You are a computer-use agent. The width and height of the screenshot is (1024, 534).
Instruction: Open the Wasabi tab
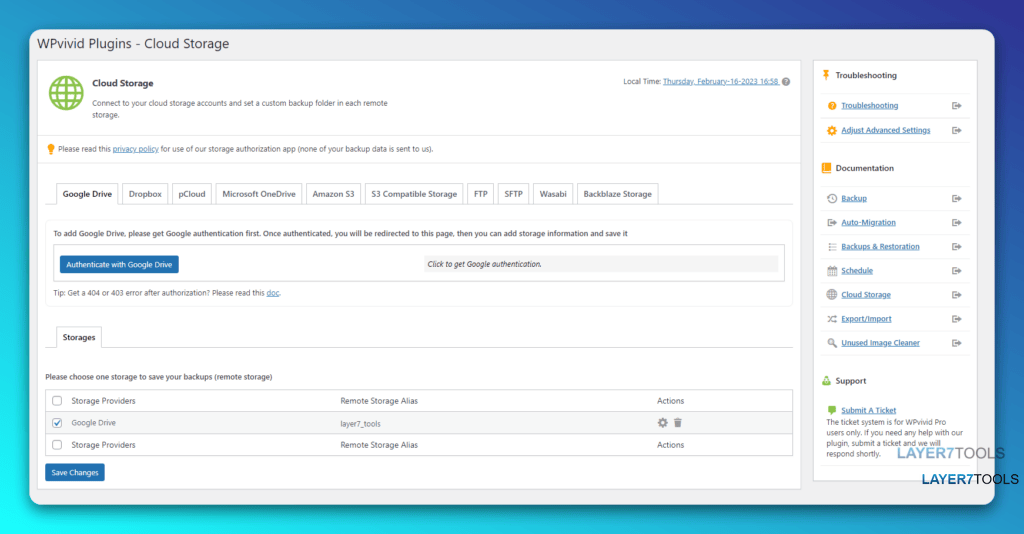553,194
